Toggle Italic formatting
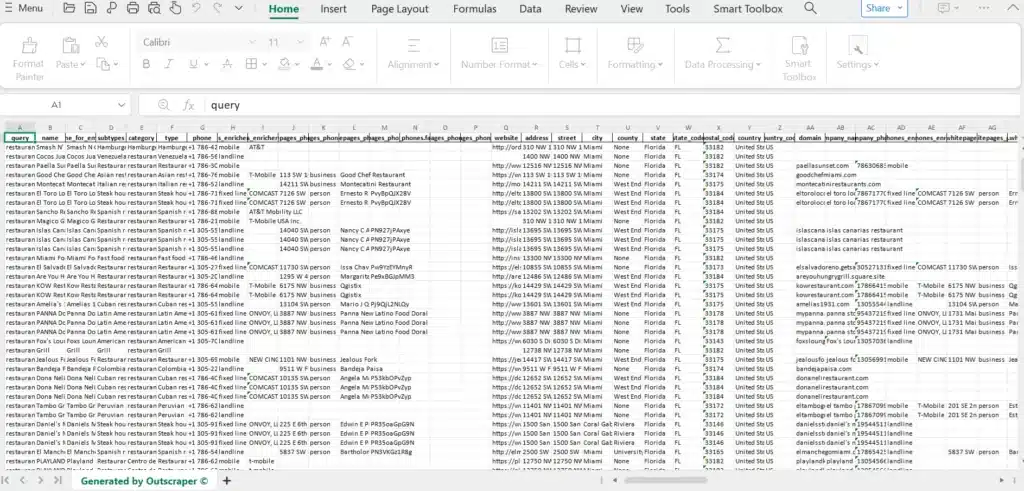The height and width of the screenshot is (491, 1024). tap(168, 64)
